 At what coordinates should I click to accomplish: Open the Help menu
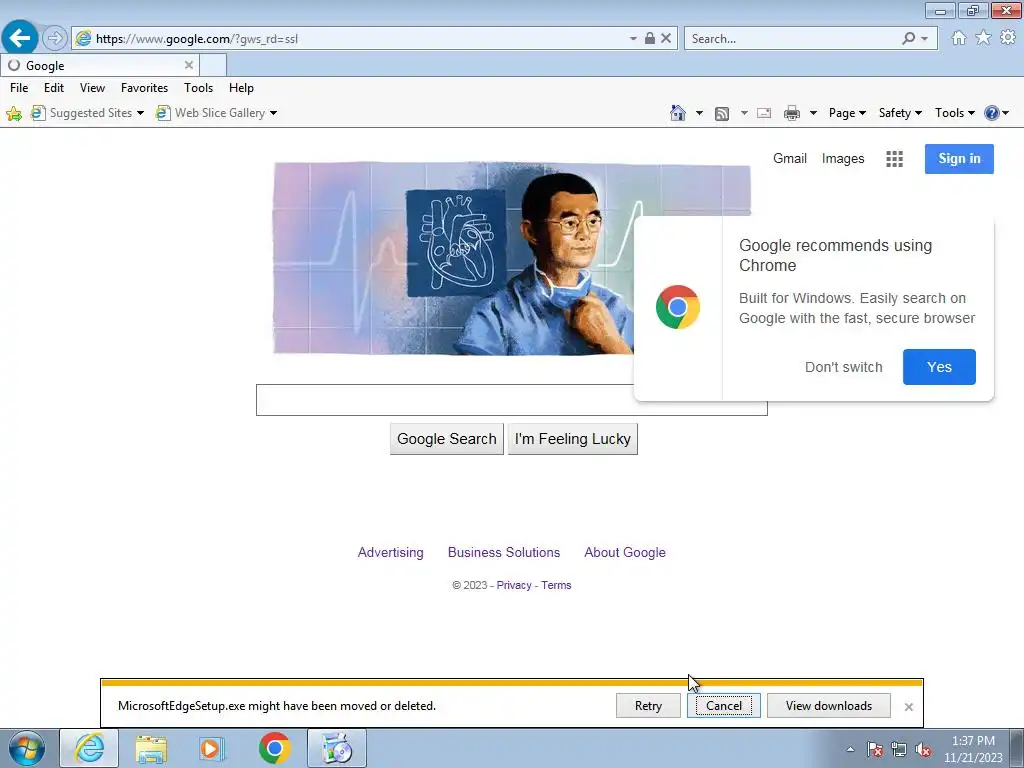(x=241, y=88)
